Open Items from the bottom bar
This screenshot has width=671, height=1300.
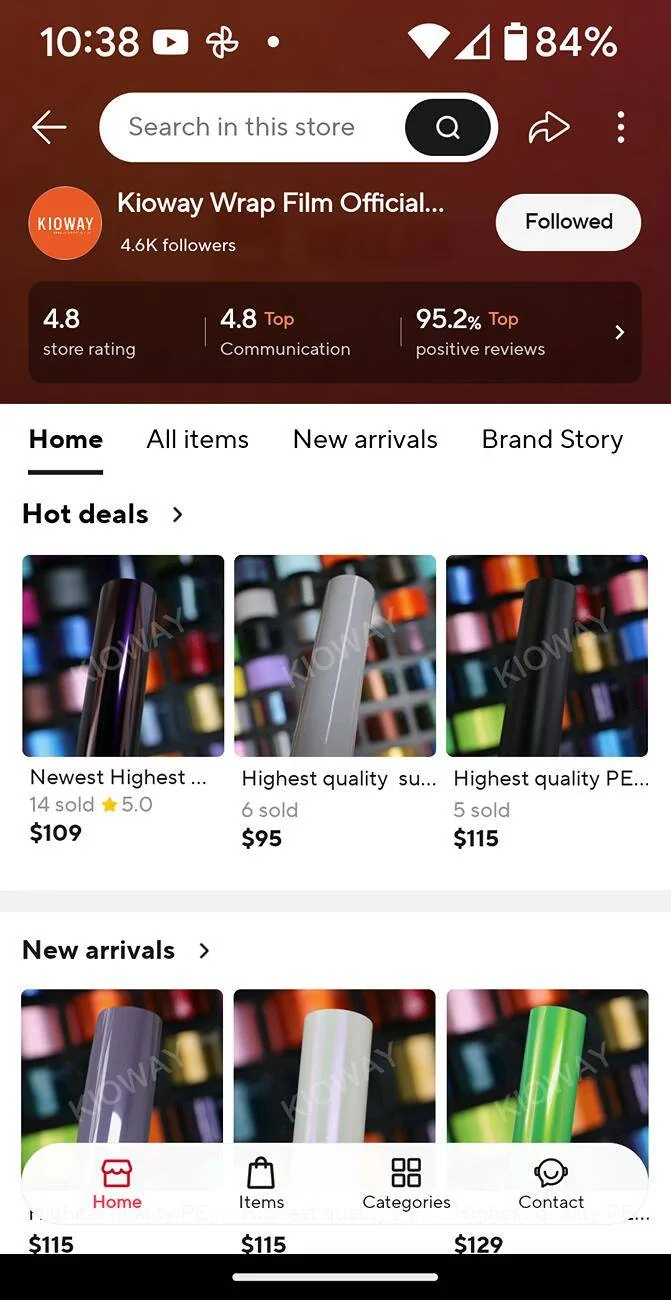261,1185
